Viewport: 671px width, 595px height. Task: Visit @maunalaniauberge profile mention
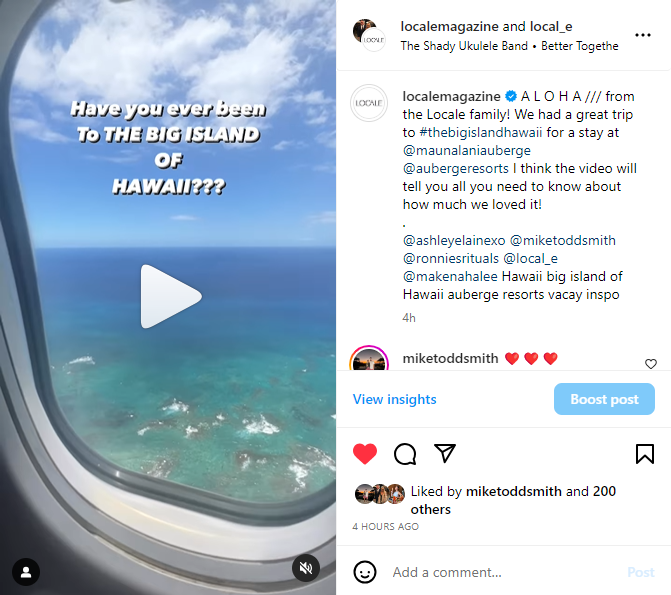[466, 150]
